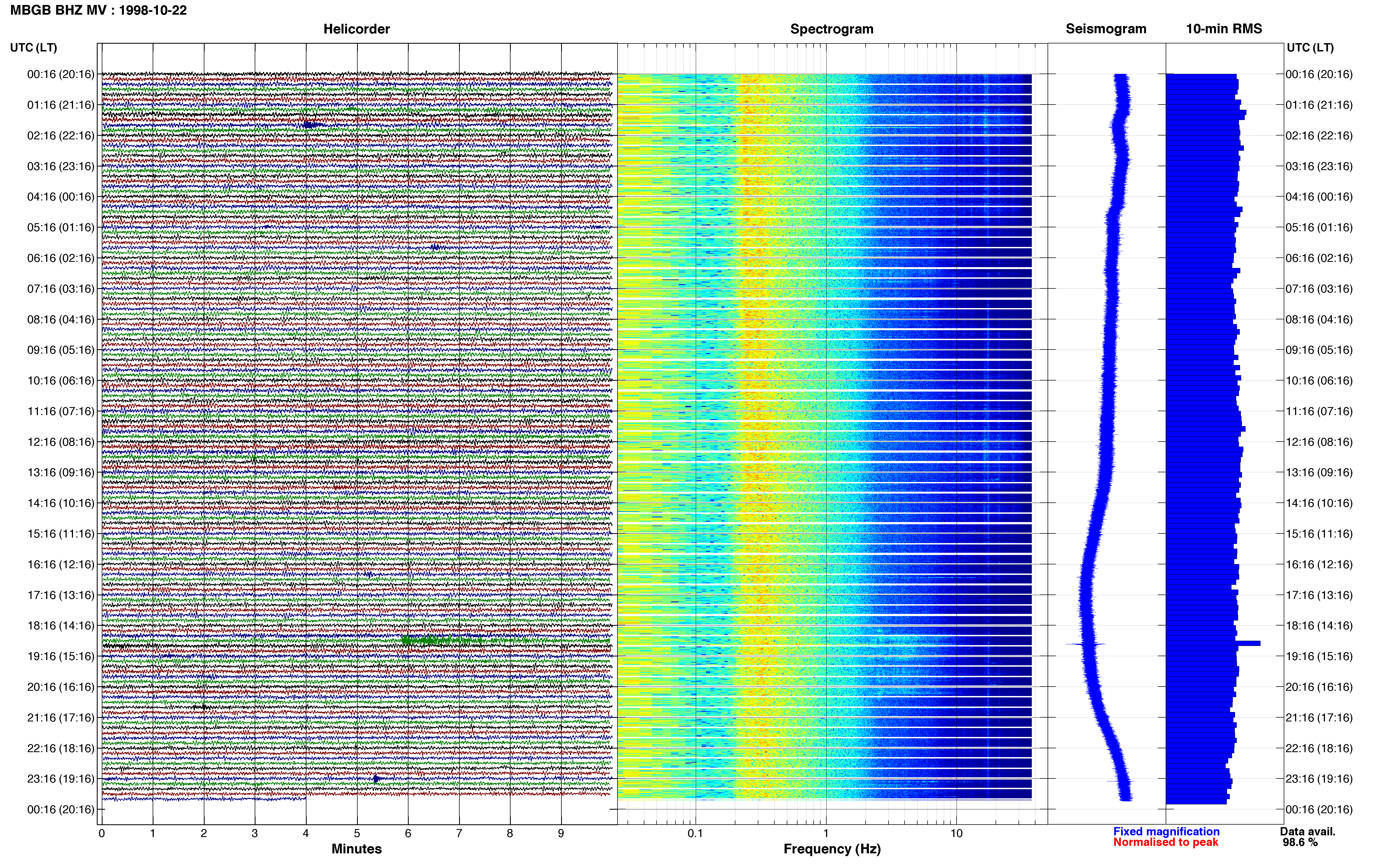The width and height of the screenshot is (1388, 868).
Task: Click the UTC (LT) label above the right time axis
Action: [1310, 48]
